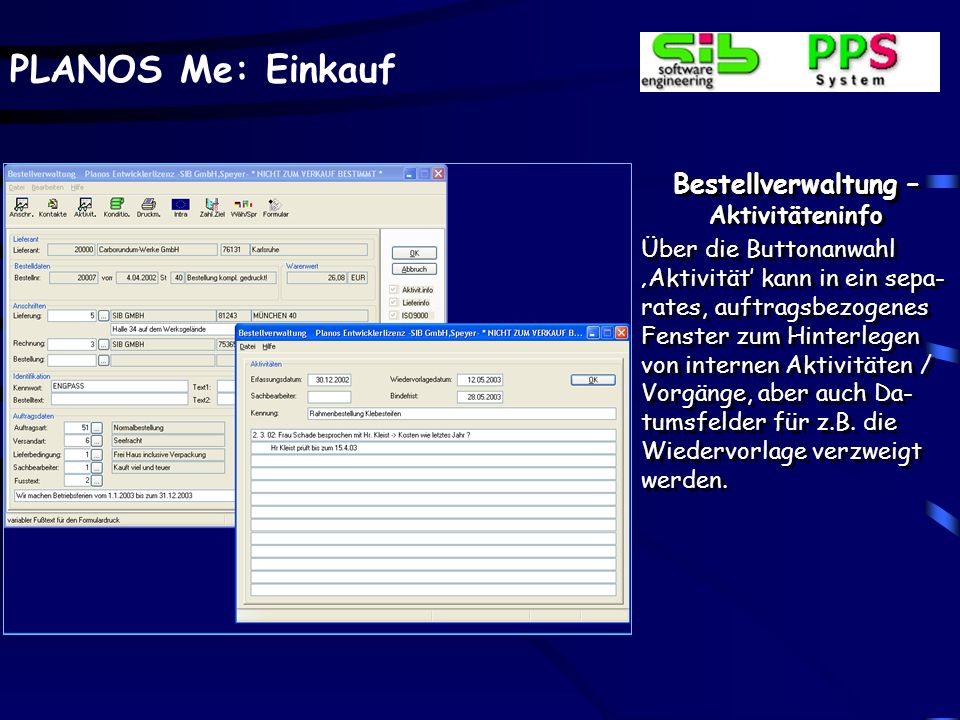
Task: Open lookup button next to Auftragsart field
Action: click(x=97, y=428)
